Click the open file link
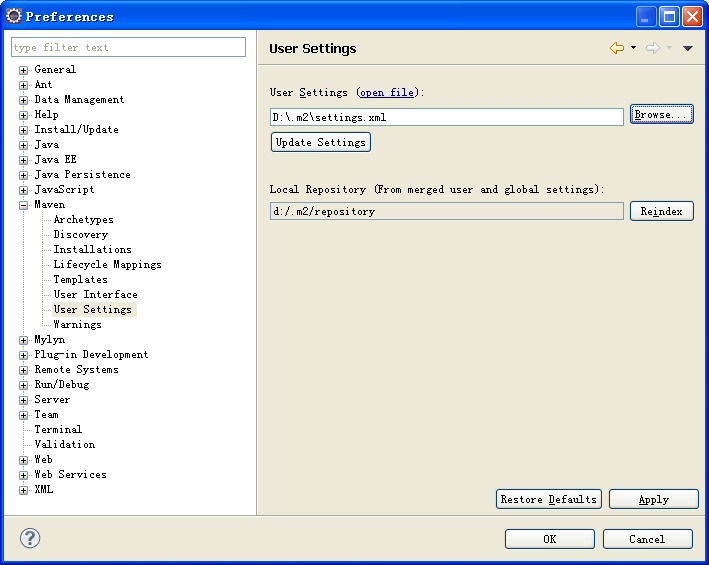 (x=387, y=92)
